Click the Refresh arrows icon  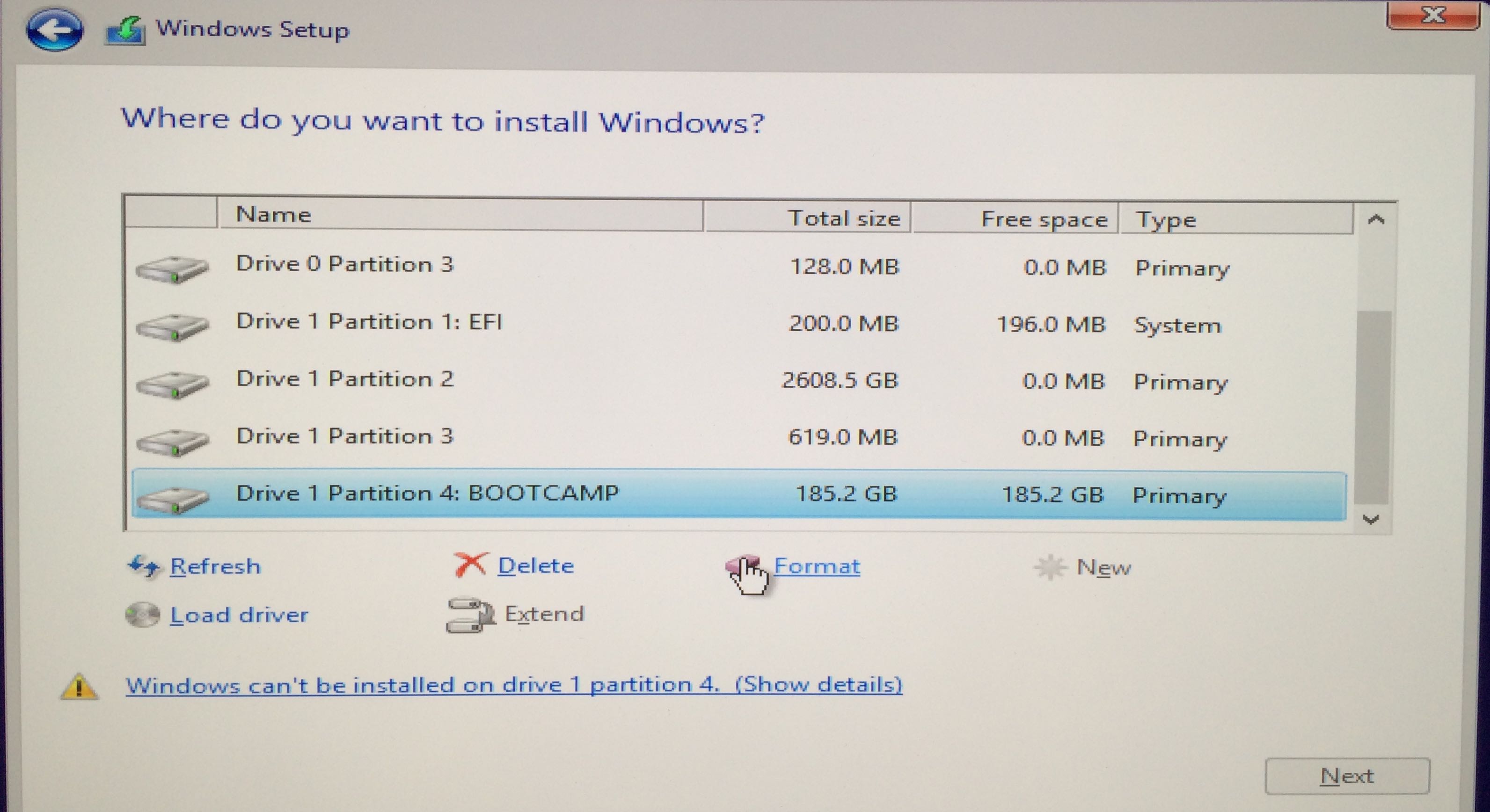point(143,566)
